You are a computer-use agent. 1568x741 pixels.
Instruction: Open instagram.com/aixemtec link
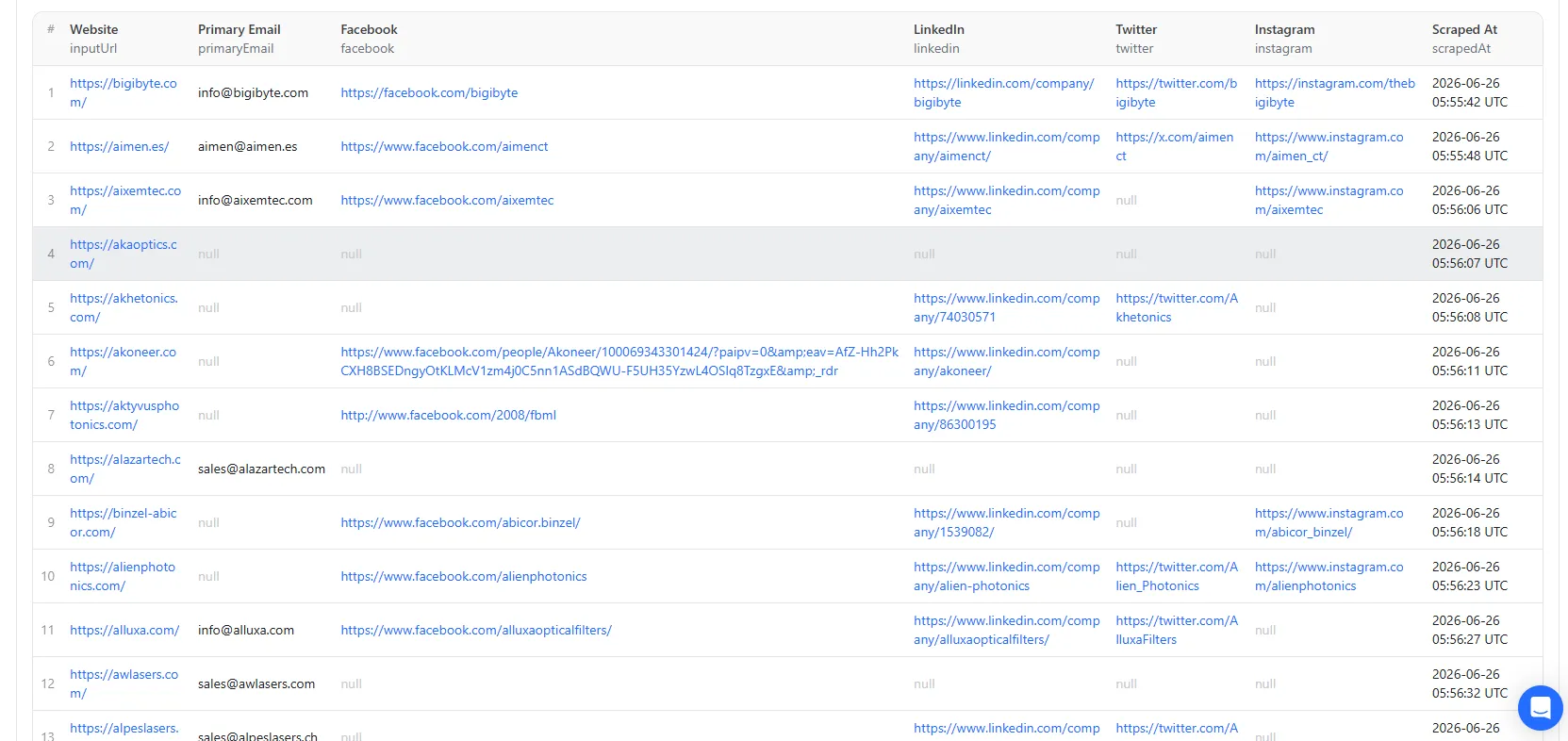pos(1329,200)
